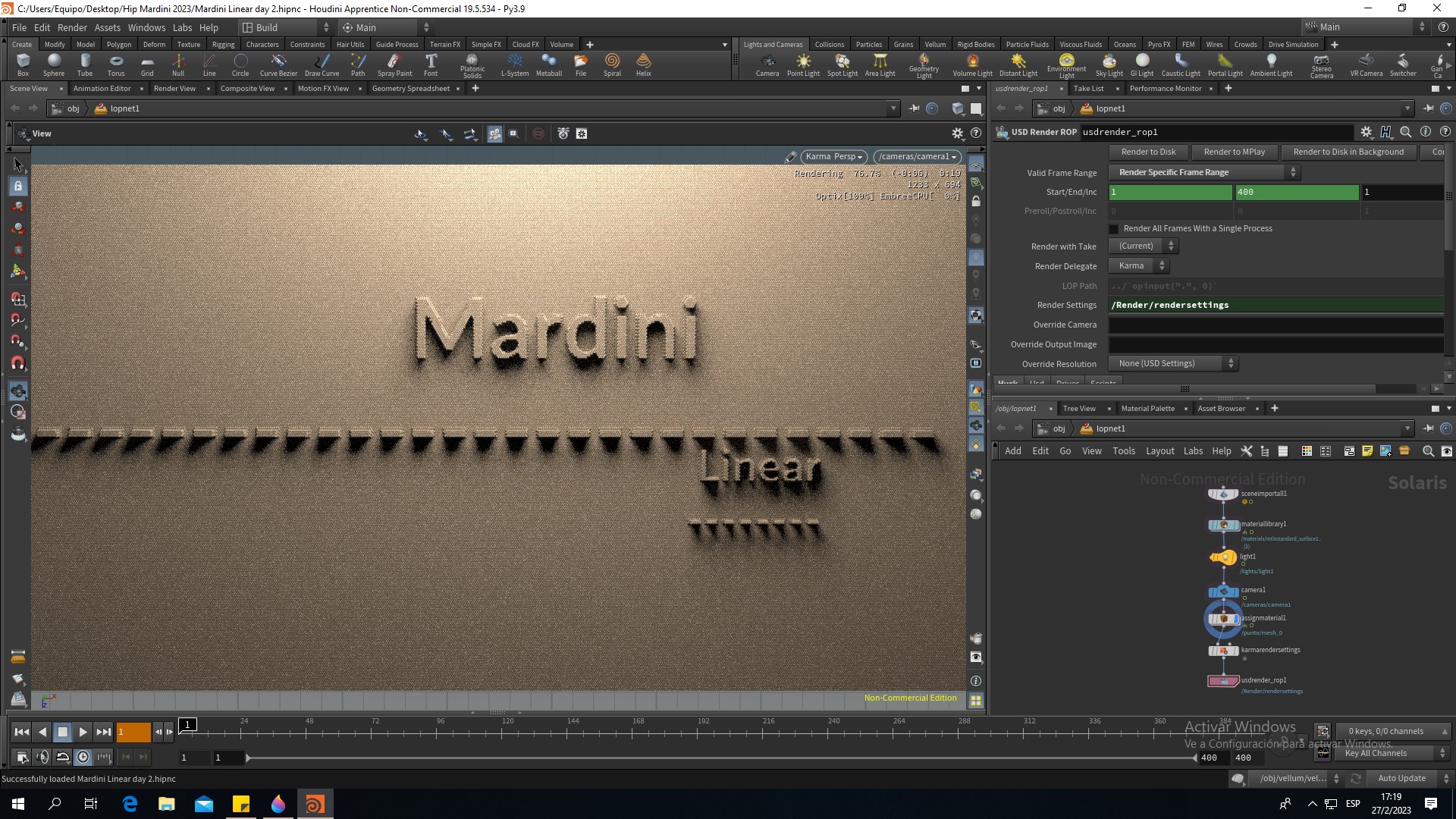The height and width of the screenshot is (819, 1456).
Task: Open Windows Start menu
Action: pos(18,804)
